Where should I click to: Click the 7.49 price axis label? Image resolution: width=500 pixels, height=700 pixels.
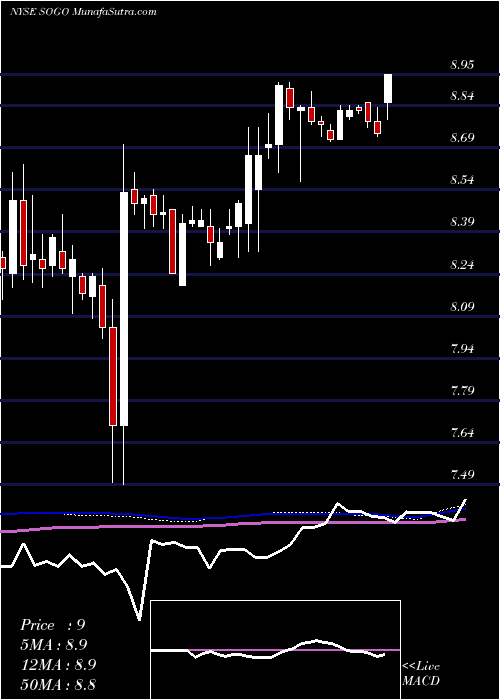click(x=462, y=475)
